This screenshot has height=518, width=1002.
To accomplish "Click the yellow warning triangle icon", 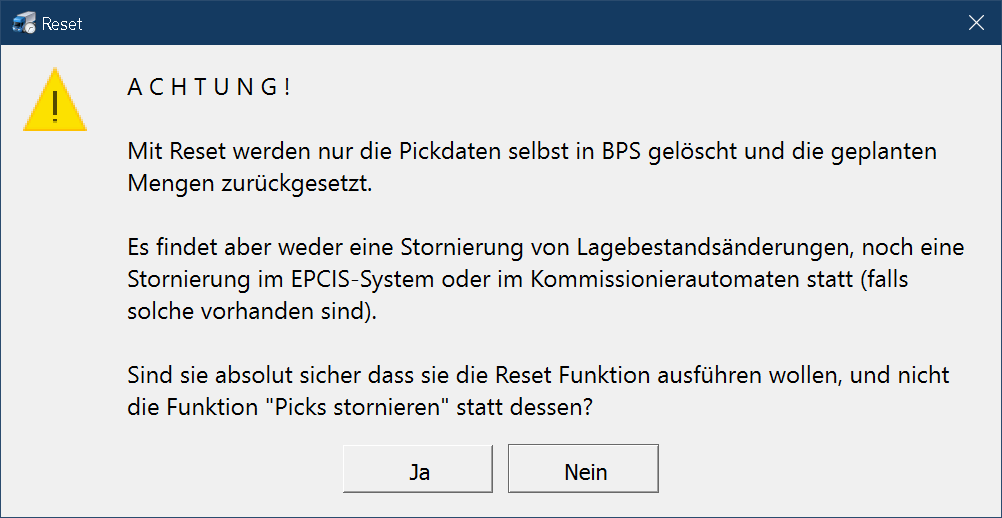I will tap(55, 100).
